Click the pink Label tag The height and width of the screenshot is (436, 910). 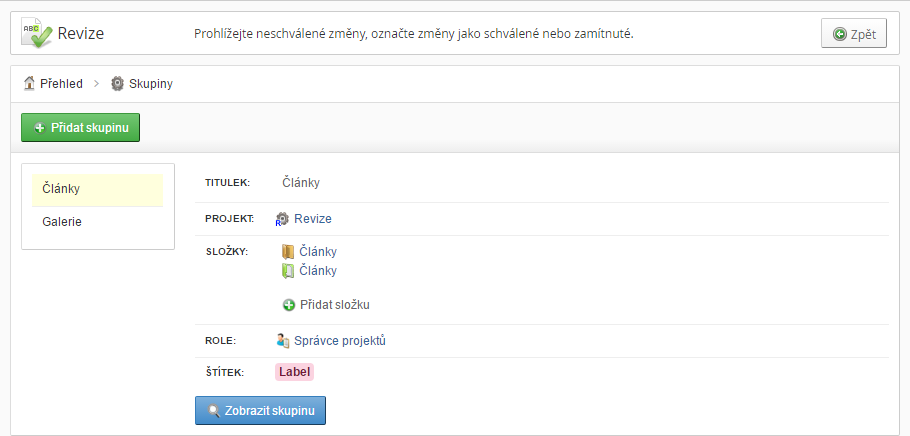[294, 372]
